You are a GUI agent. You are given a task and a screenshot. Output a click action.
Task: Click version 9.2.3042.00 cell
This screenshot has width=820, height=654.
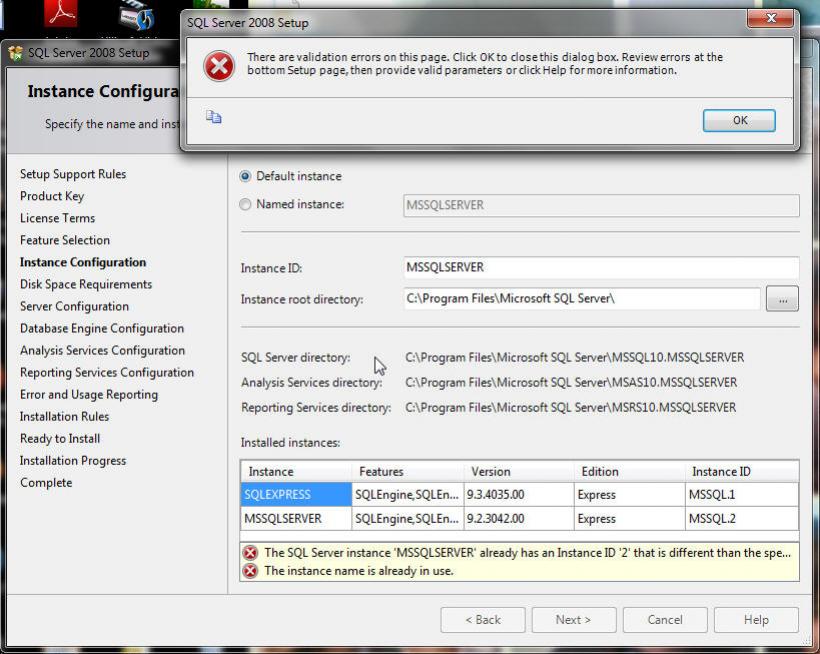(x=519, y=519)
